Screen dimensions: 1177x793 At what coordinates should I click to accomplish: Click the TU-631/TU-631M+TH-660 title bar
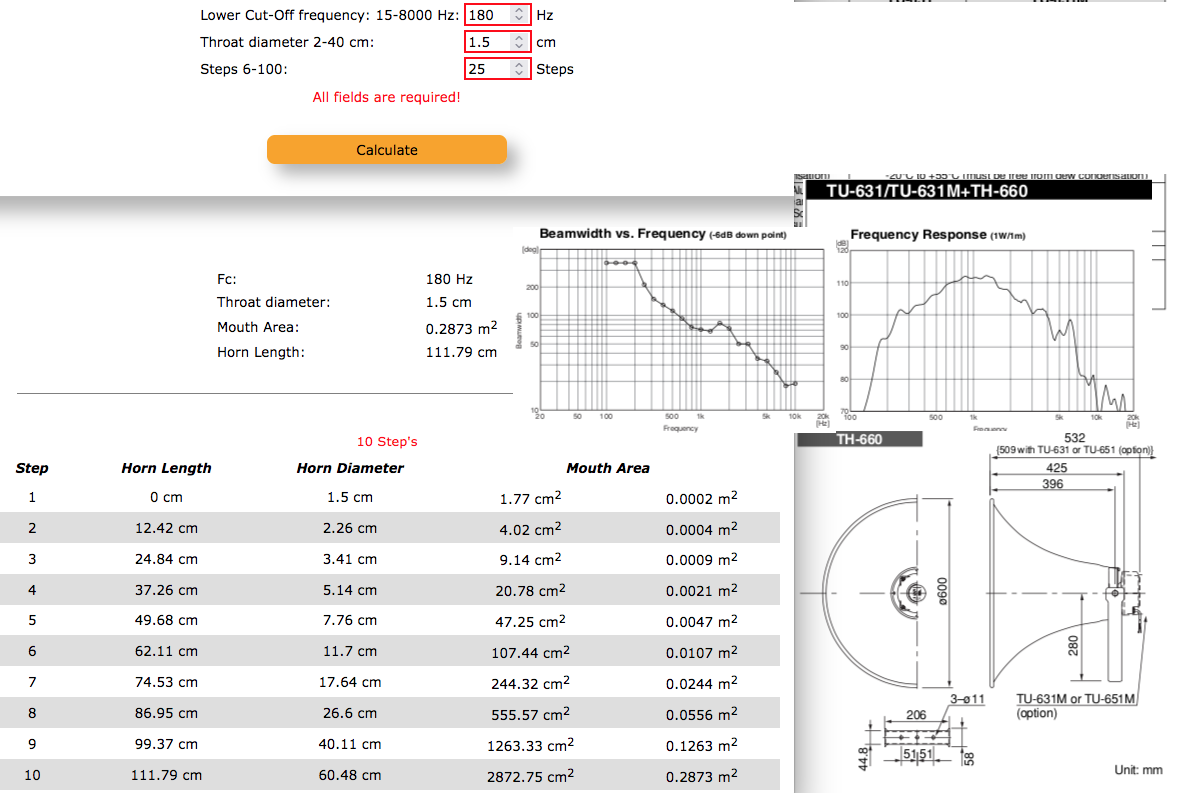click(979, 191)
